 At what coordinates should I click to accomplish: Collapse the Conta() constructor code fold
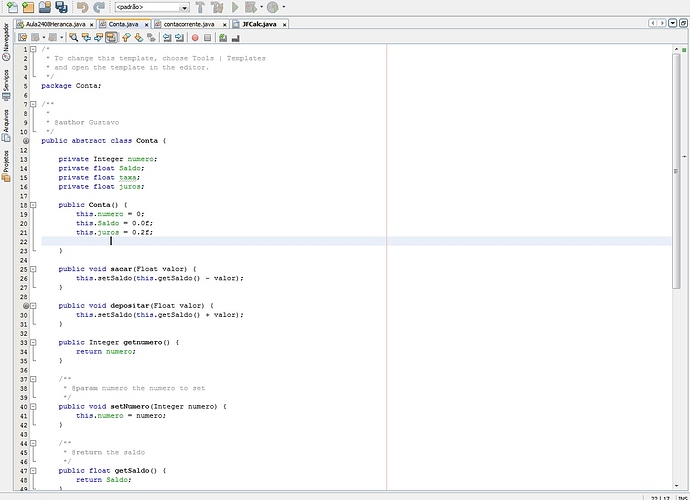[x=33, y=205]
